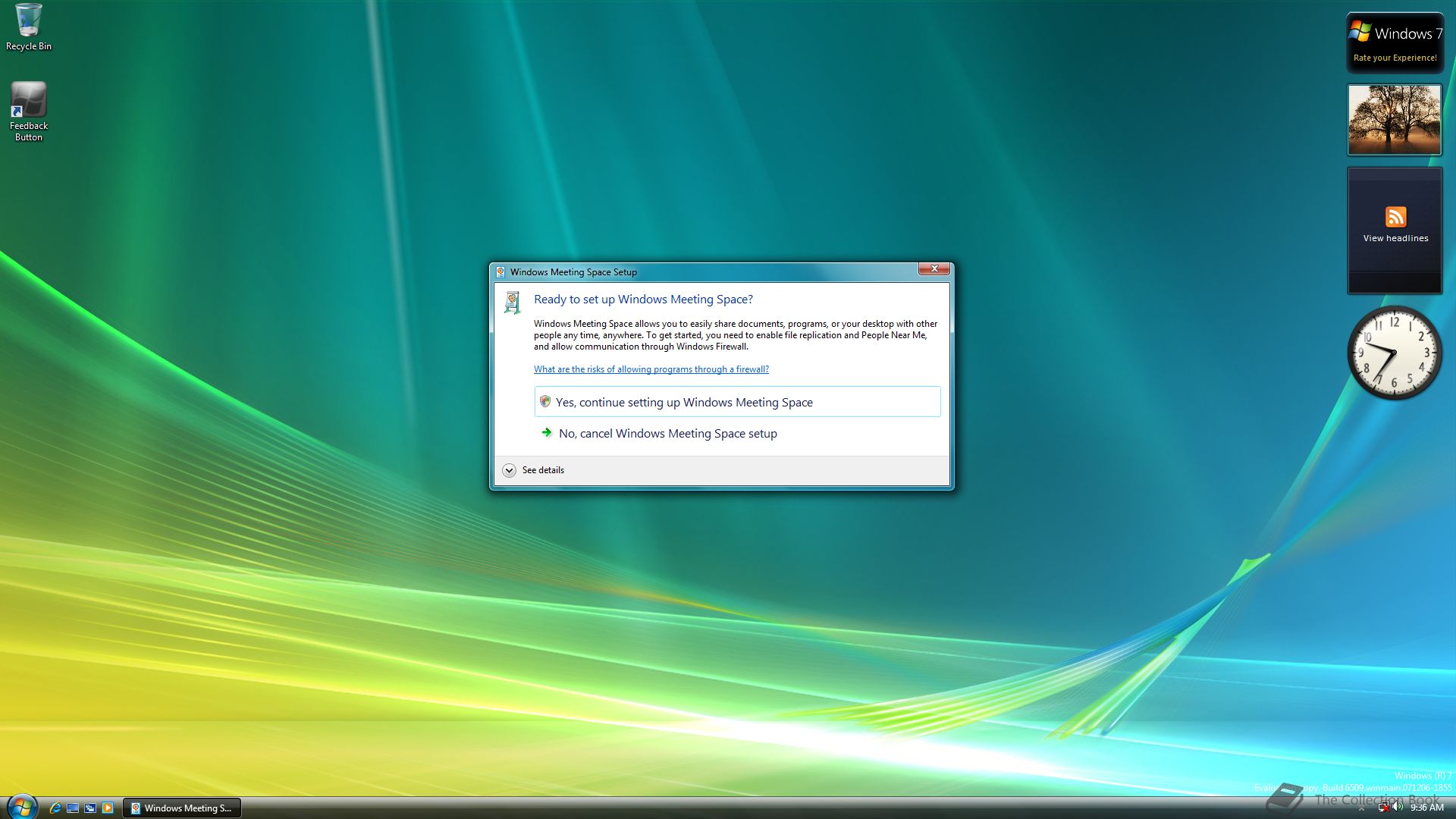Open the Feedback Button desktop shortcut
The image size is (1456, 819).
(x=29, y=111)
